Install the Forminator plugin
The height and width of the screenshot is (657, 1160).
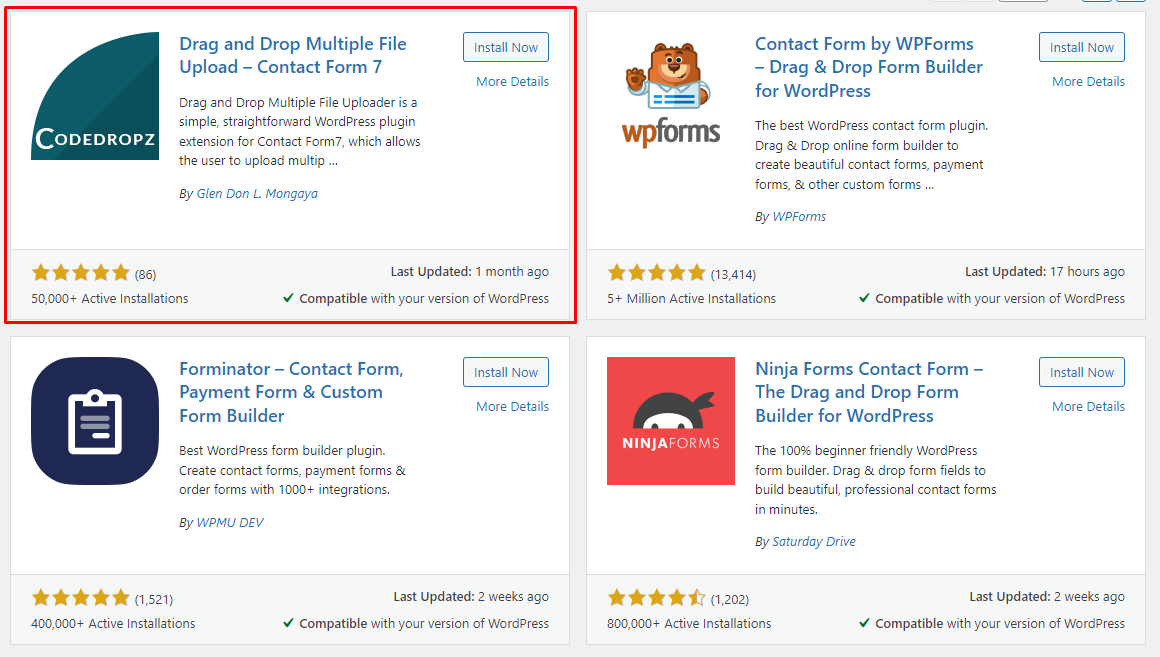[x=506, y=372]
